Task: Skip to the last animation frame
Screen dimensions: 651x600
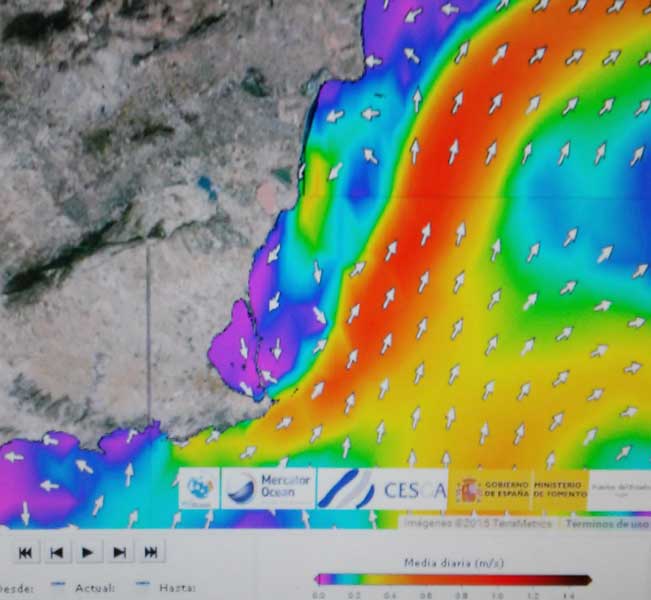Action: point(151,552)
